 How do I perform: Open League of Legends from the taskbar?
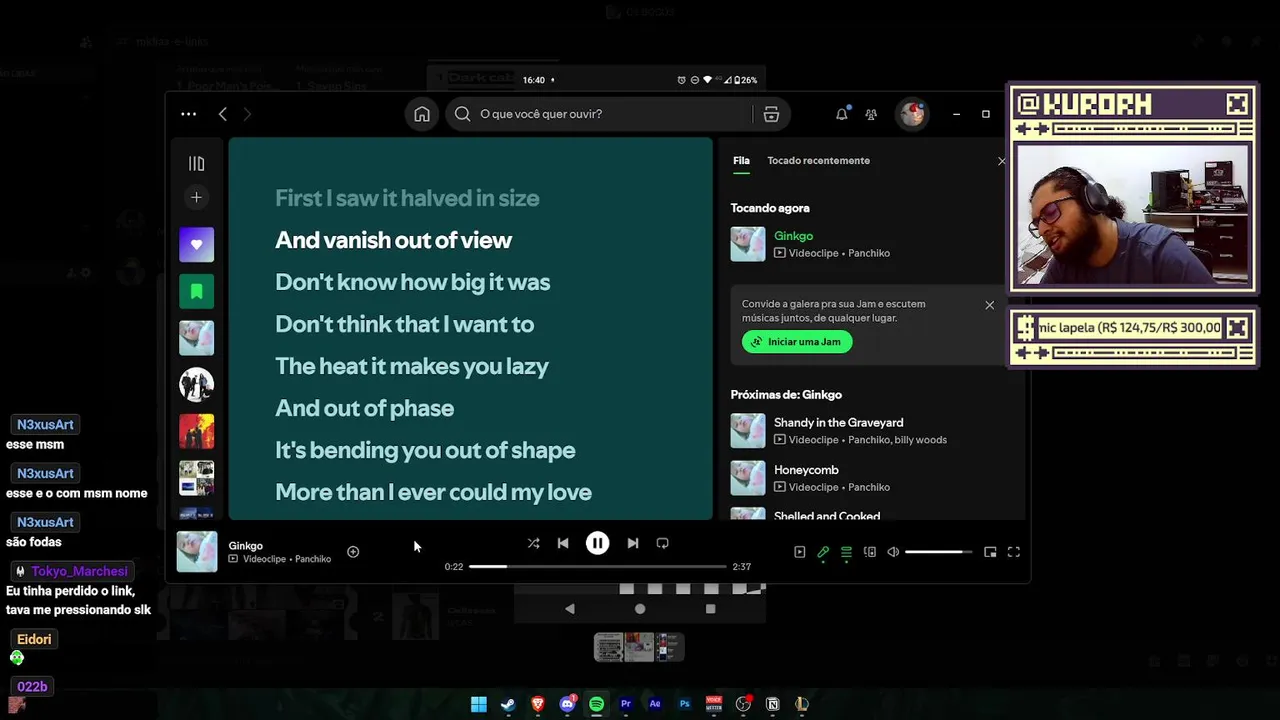[x=801, y=704]
